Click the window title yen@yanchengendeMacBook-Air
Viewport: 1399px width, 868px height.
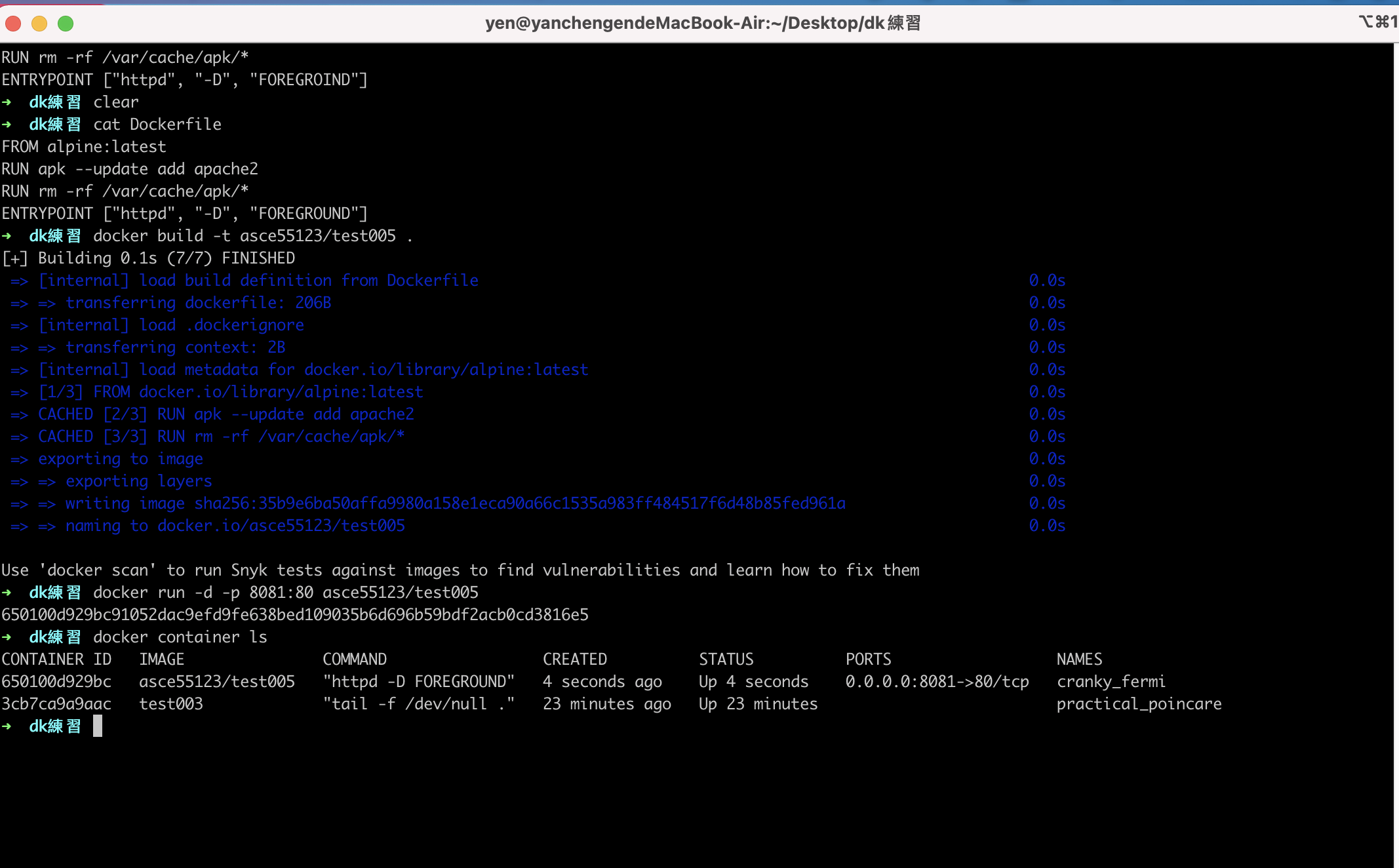(x=702, y=23)
